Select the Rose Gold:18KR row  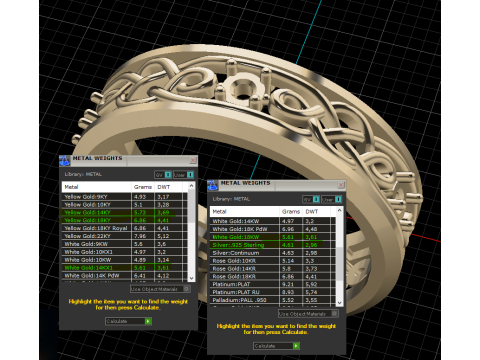tap(273, 276)
